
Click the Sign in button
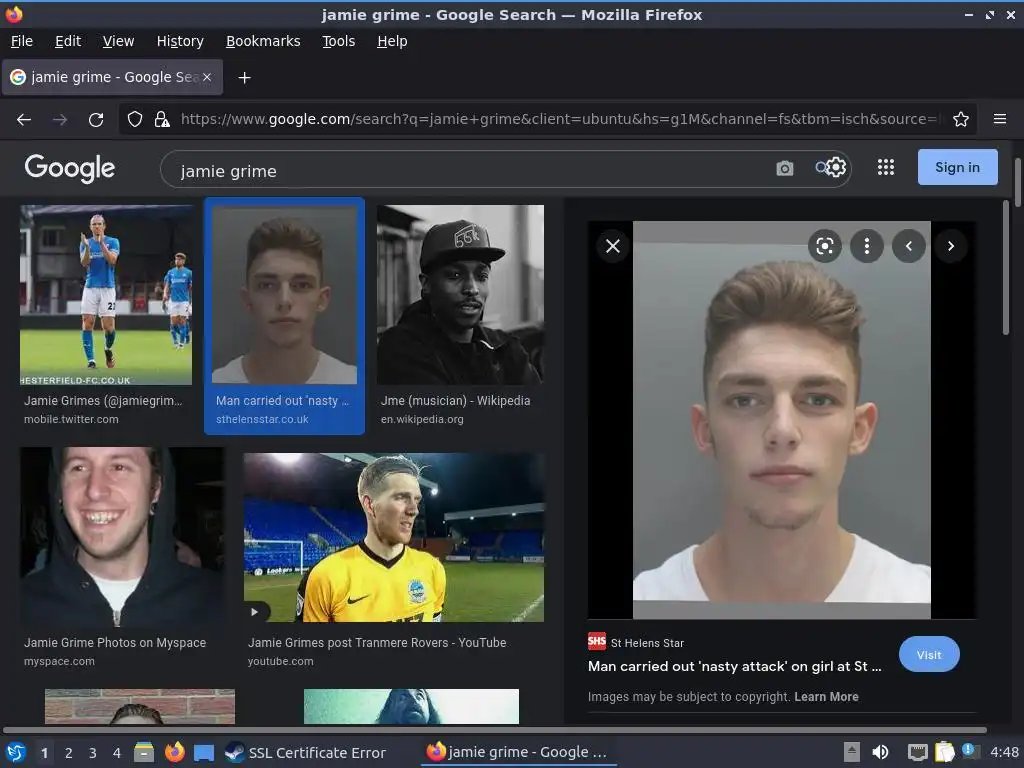(x=957, y=167)
